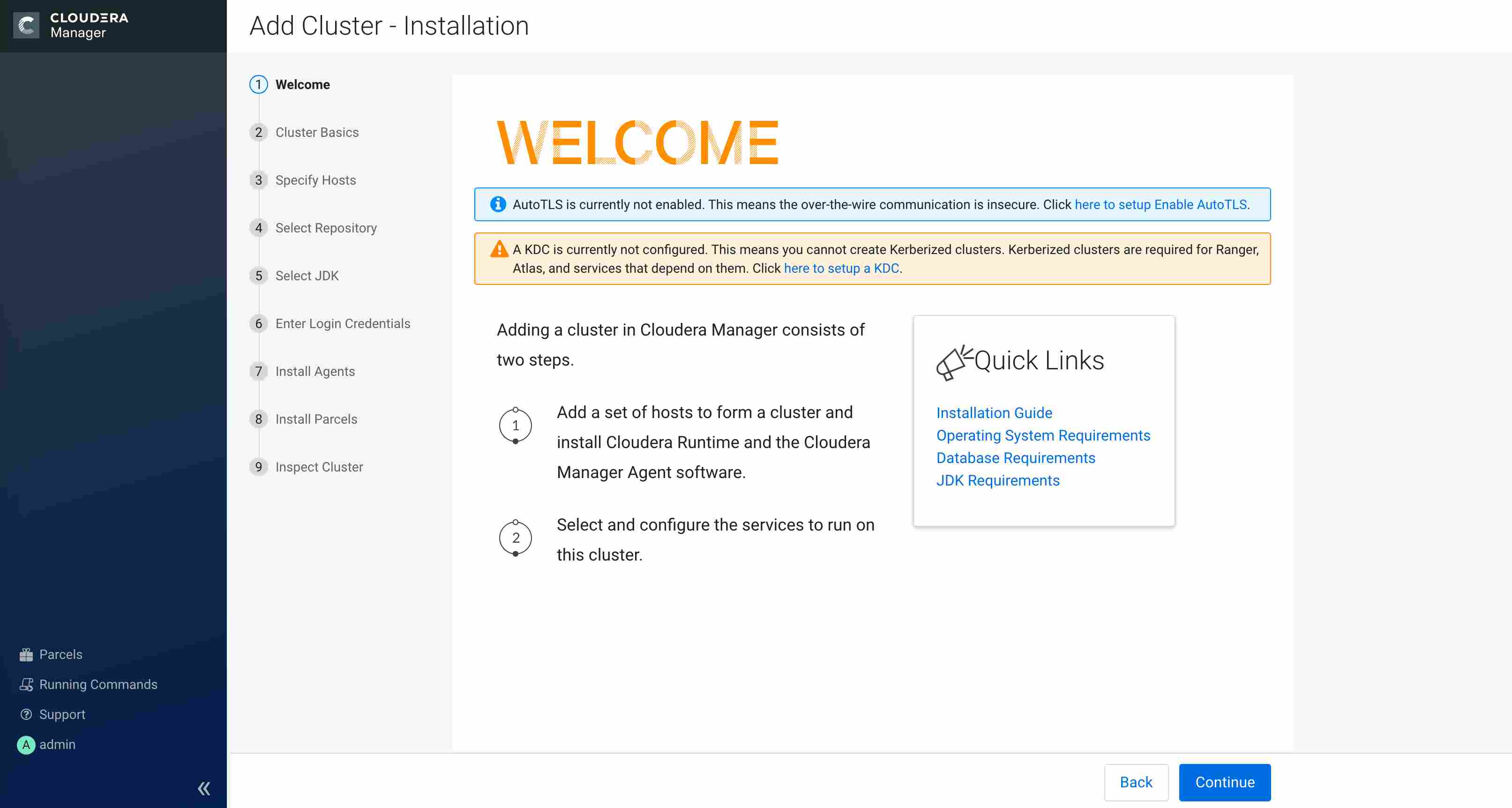
Task: Click the blue info icon in the AutoTLS alert
Action: (498, 204)
